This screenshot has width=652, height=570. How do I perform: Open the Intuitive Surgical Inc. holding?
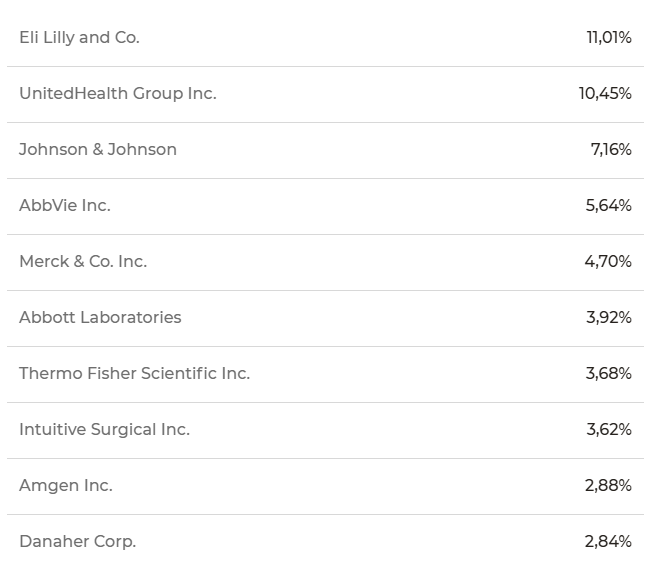[x=104, y=429]
